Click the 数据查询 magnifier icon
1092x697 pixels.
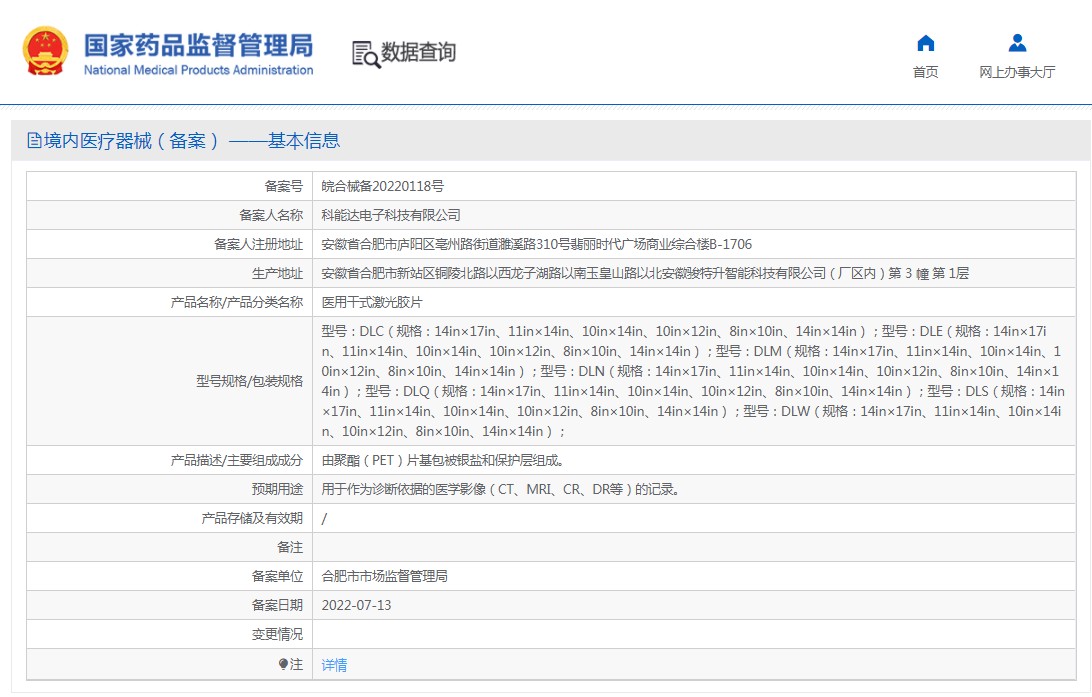coord(365,54)
